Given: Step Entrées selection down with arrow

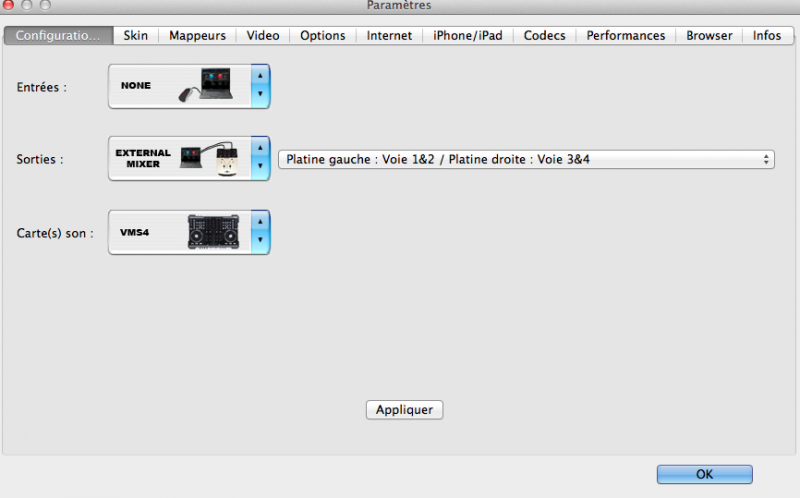Looking at the screenshot, I should pos(260,94).
